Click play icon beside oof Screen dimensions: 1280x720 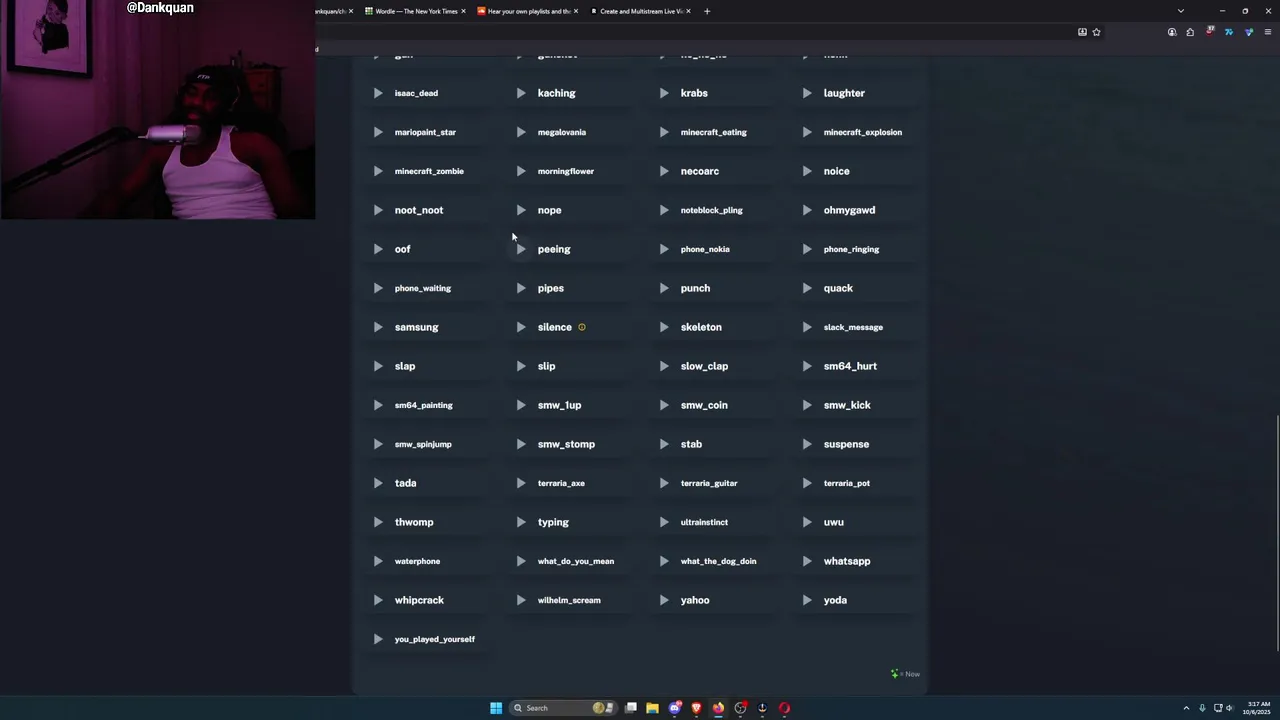(x=378, y=249)
